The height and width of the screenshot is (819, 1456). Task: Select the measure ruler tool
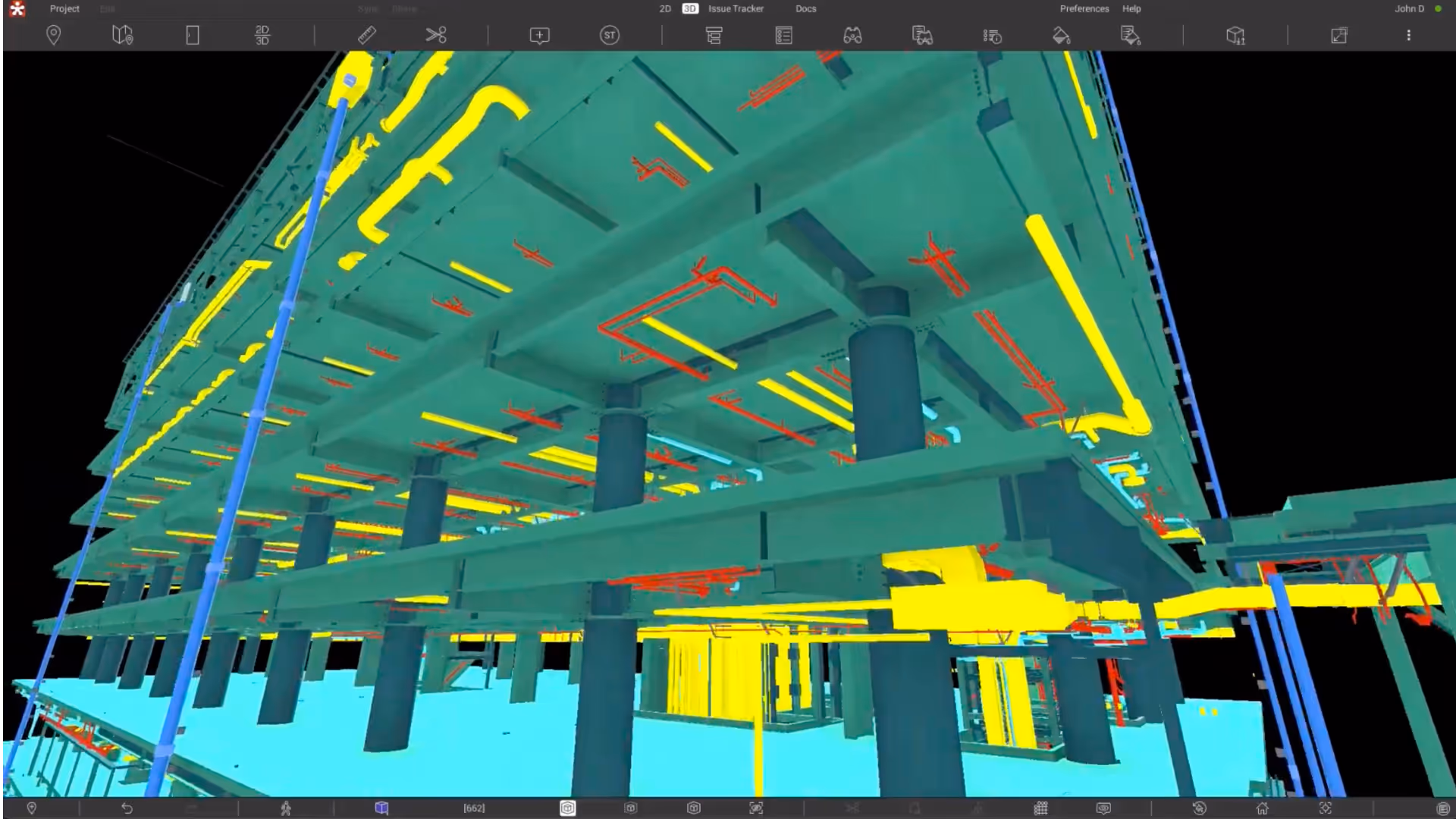367,35
